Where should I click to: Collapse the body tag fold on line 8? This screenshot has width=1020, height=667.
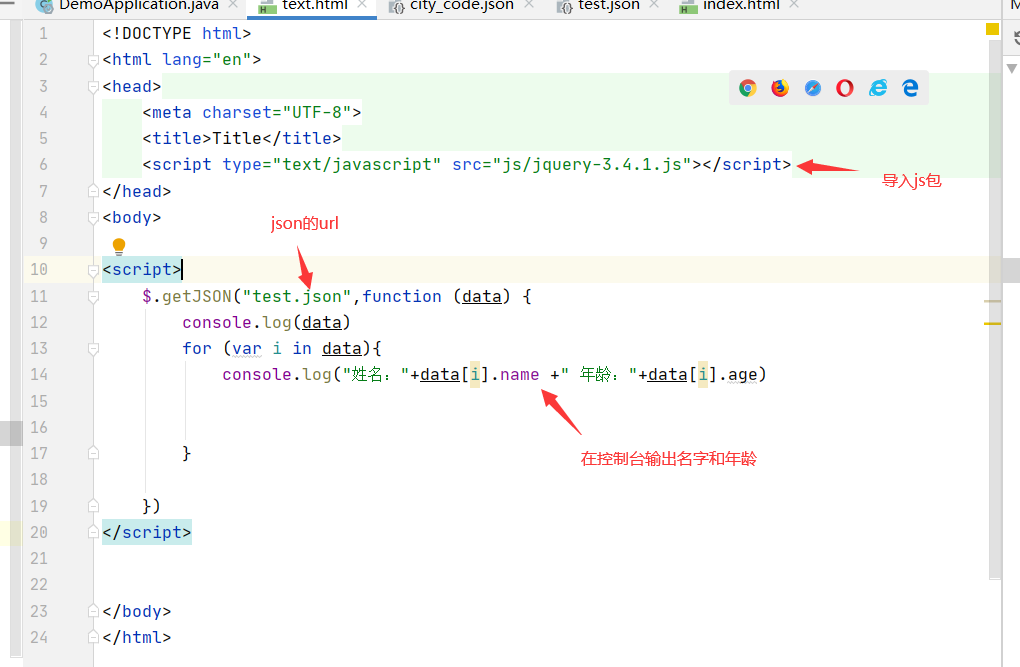click(x=93, y=218)
